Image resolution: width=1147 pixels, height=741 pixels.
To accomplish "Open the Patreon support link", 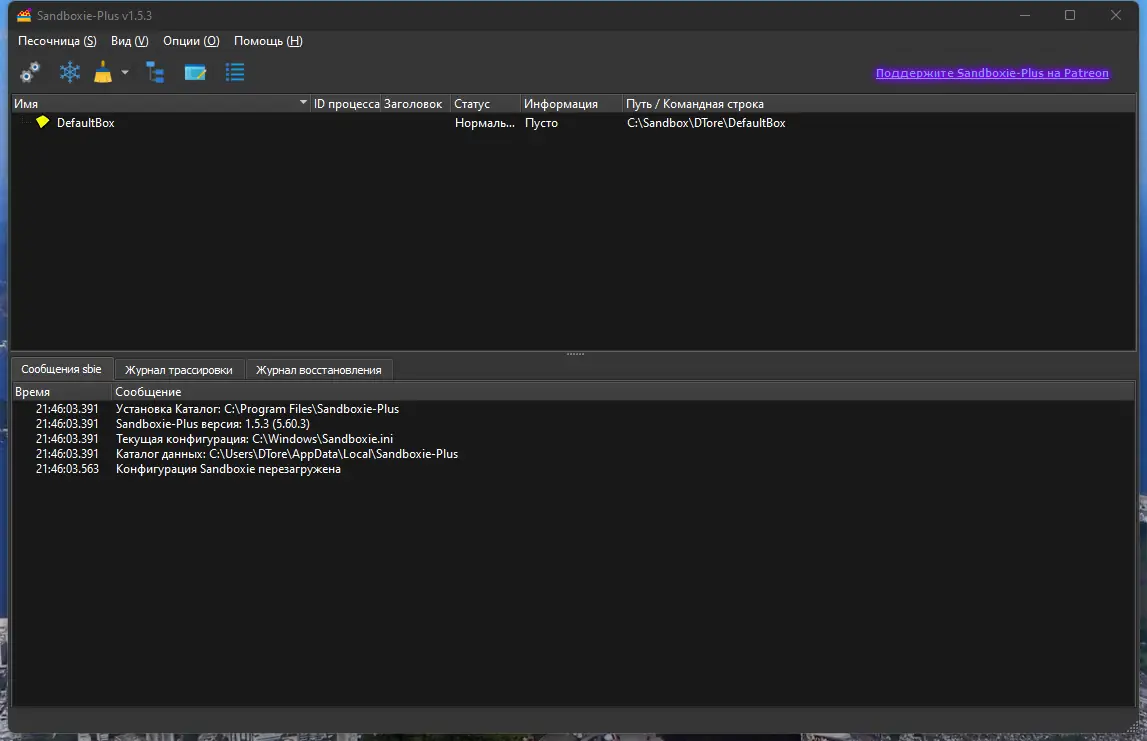I will click(x=992, y=73).
